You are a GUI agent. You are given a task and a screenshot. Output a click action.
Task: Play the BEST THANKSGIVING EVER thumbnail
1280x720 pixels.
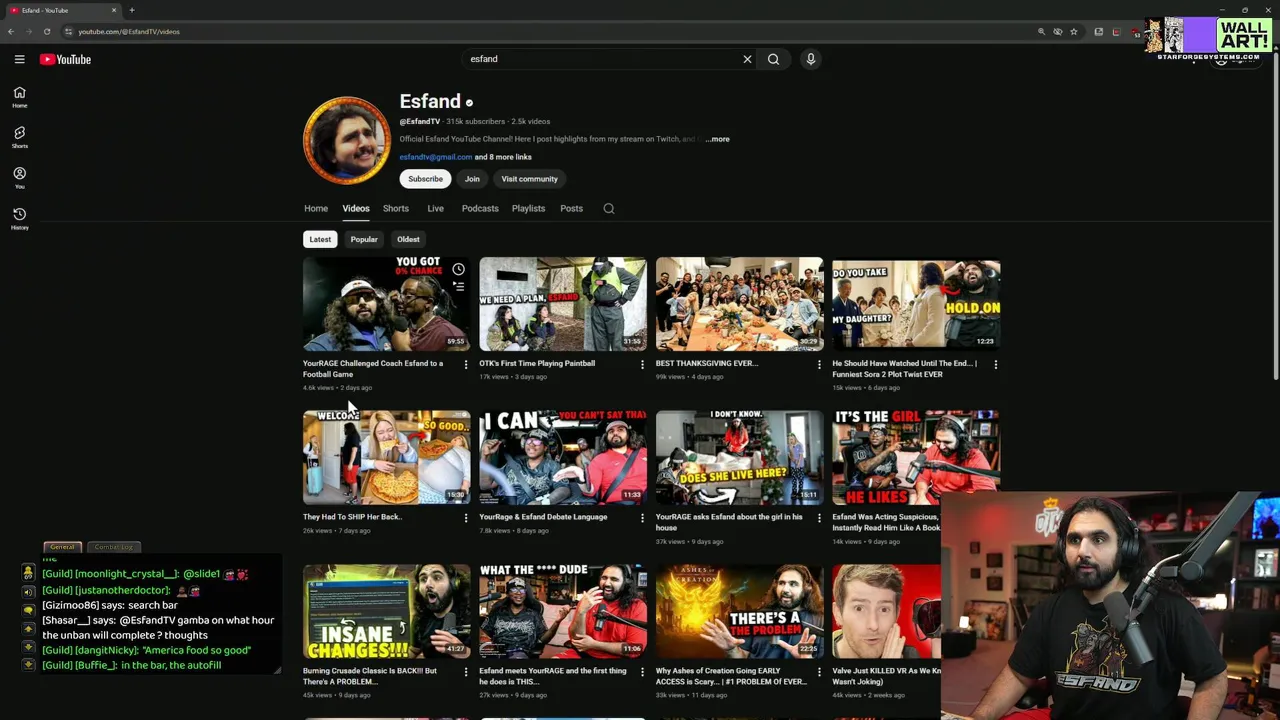[739, 304]
